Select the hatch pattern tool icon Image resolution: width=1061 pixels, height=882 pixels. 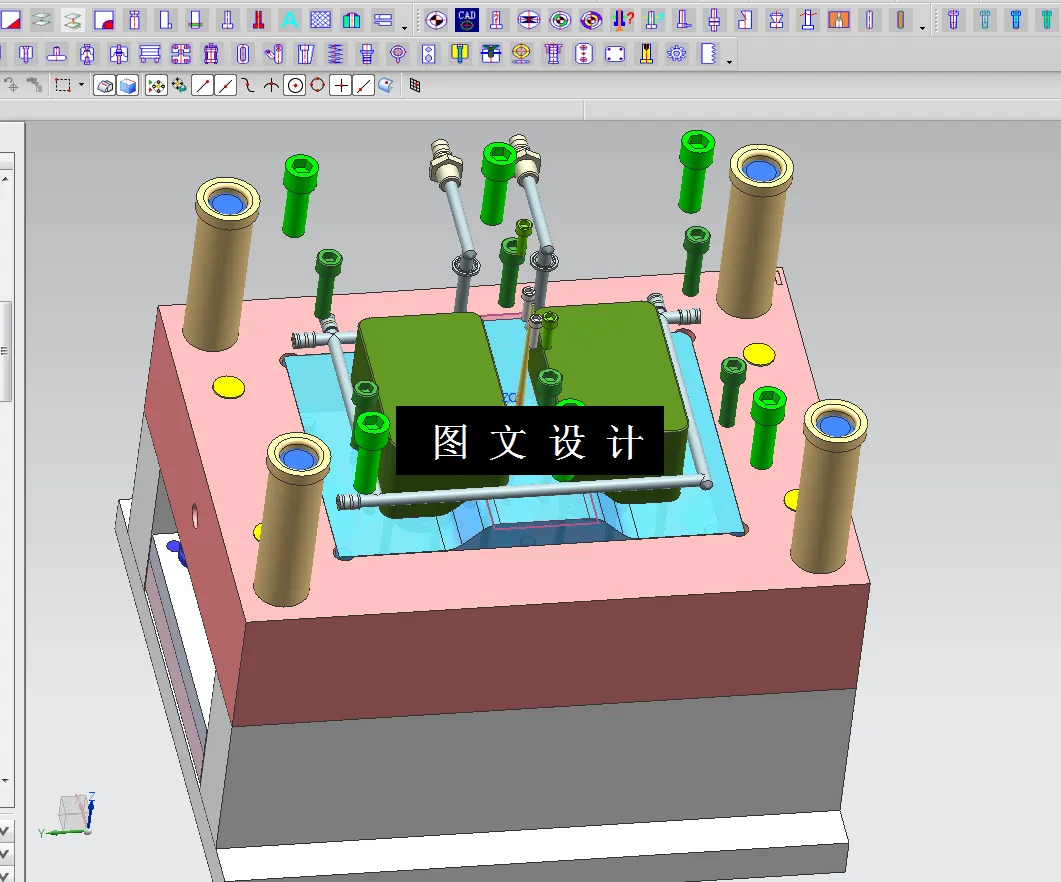322,17
